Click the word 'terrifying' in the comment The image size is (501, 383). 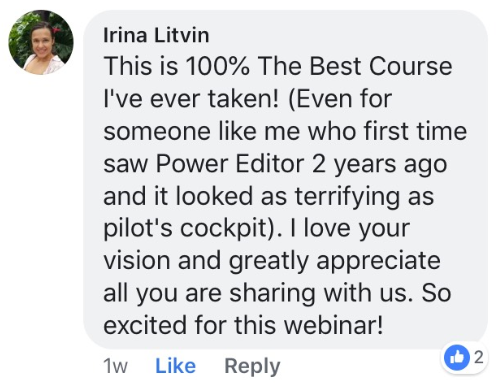(347, 197)
